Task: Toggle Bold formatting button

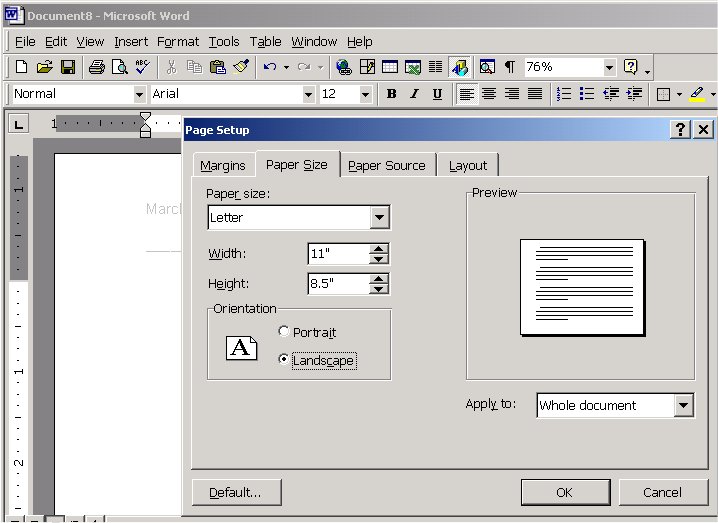Action: (x=391, y=94)
